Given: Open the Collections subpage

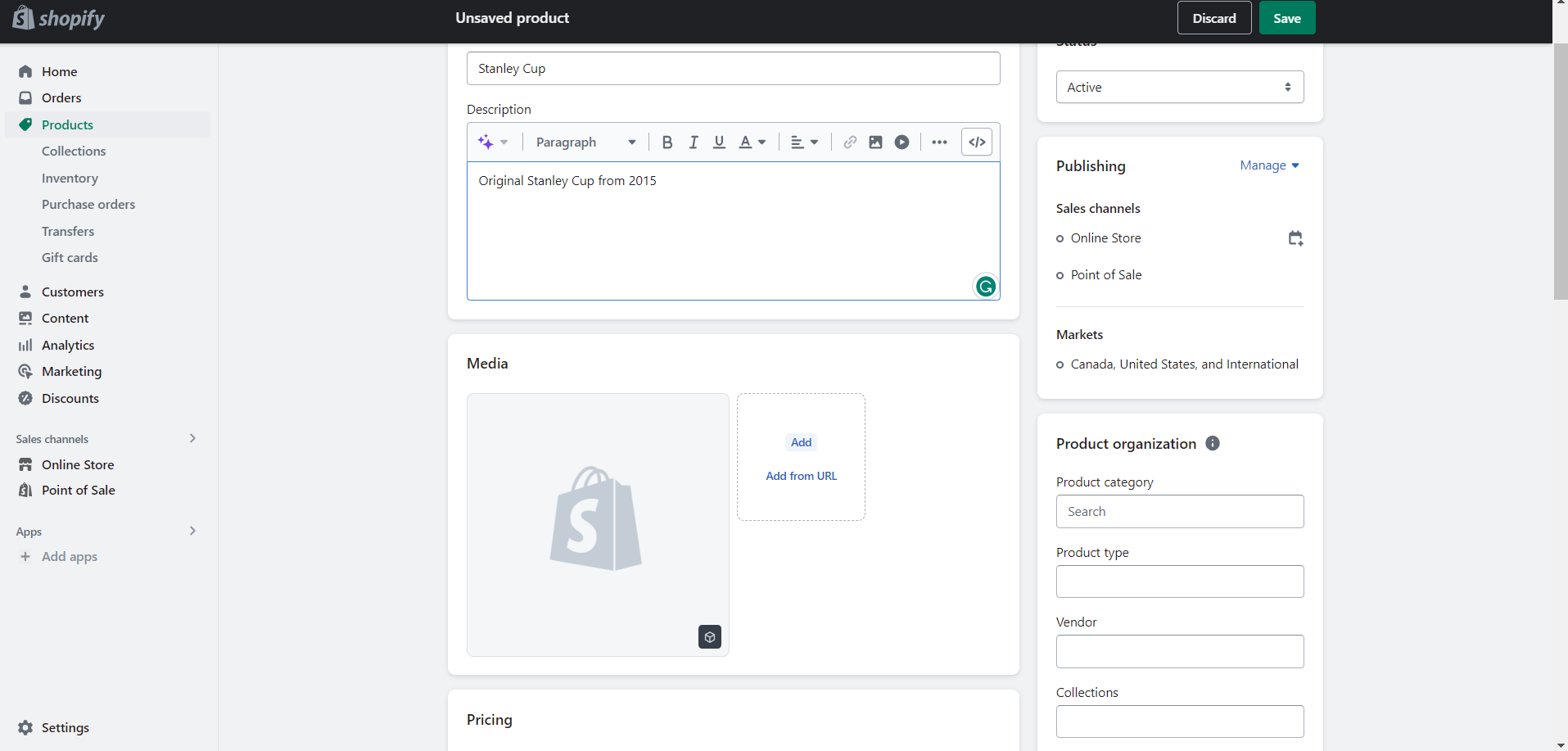Looking at the screenshot, I should (x=74, y=151).
